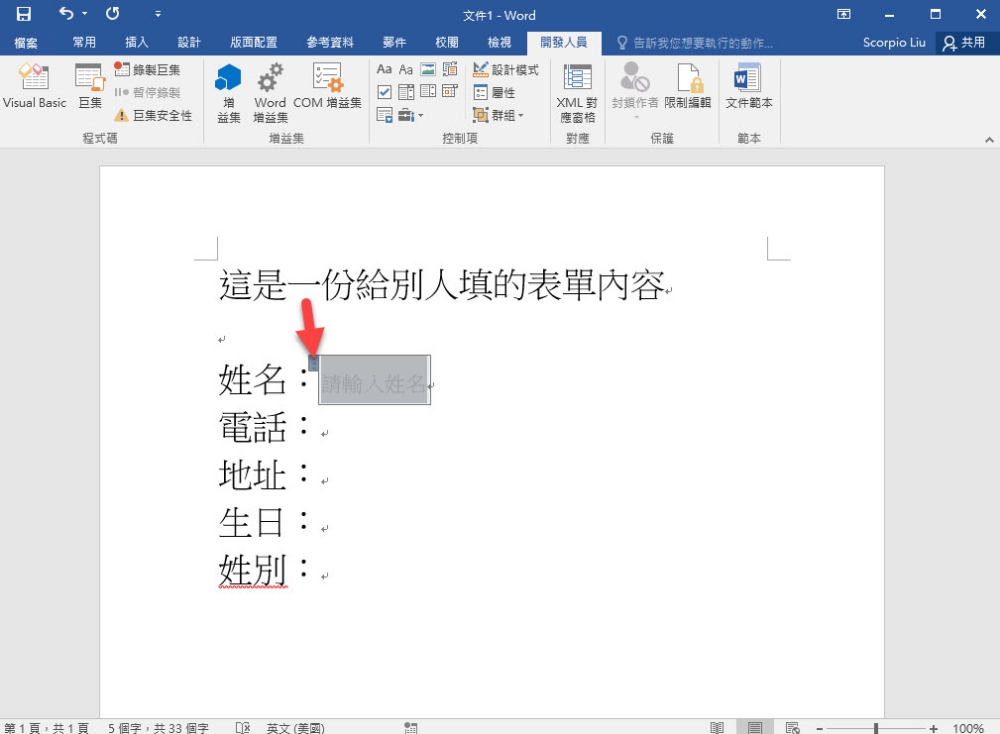Open 巨集安全性 macro security settings
1000x734 pixels.
pos(153,115)
